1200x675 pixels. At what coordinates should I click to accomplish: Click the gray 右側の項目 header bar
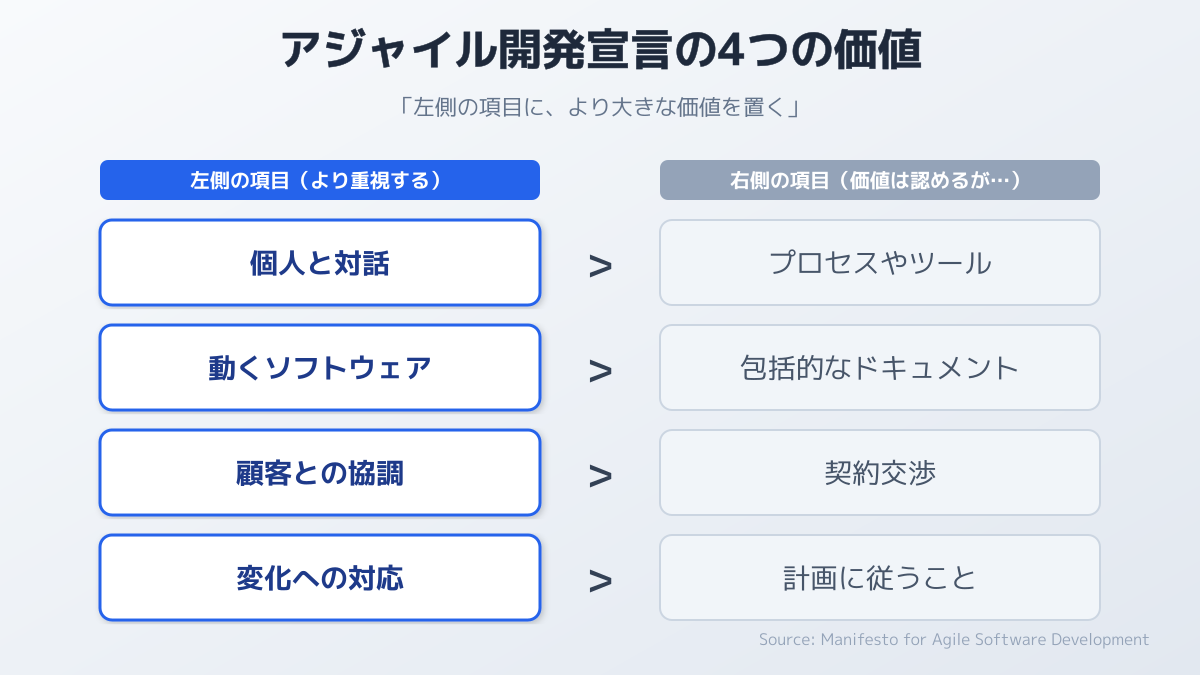point(880,180)
